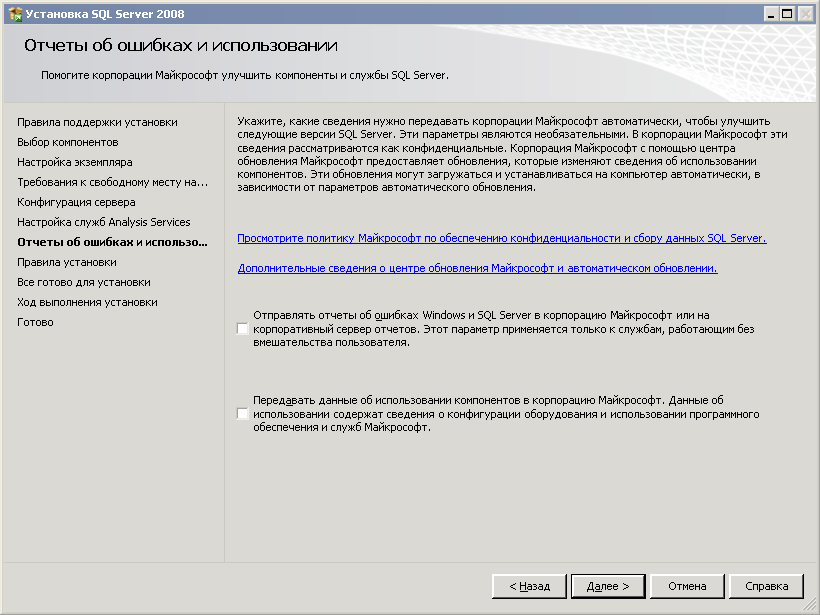
Task: Minimize the SQL Server 2008 setup window
Action: pyautogui.click(x=771, y=14)
